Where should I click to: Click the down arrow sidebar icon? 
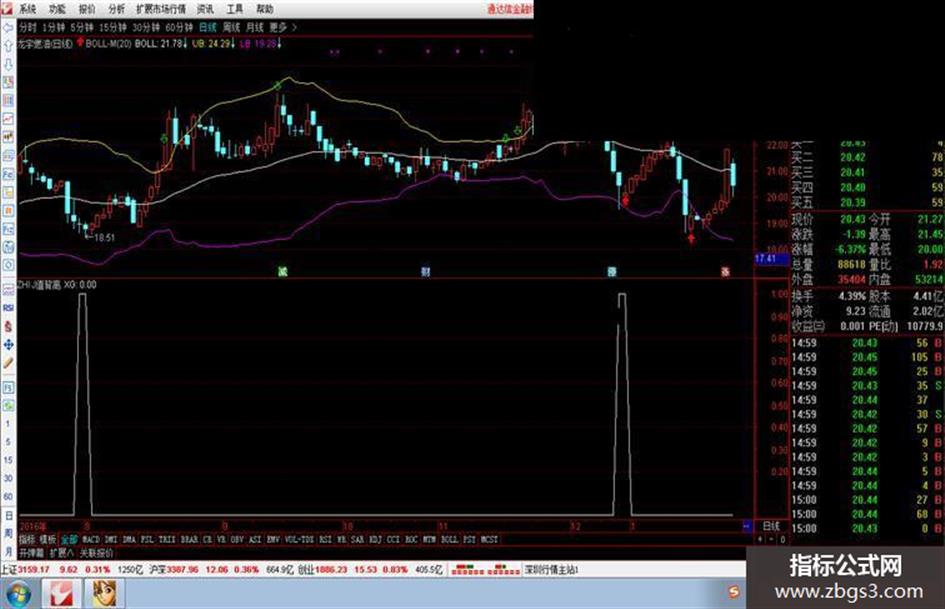(8, 64)
